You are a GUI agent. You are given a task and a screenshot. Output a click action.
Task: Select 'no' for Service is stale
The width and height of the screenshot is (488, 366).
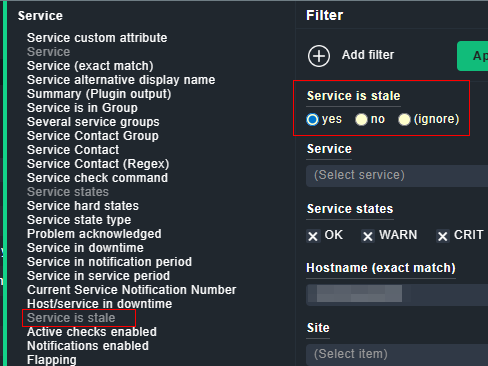coord(361,119)
